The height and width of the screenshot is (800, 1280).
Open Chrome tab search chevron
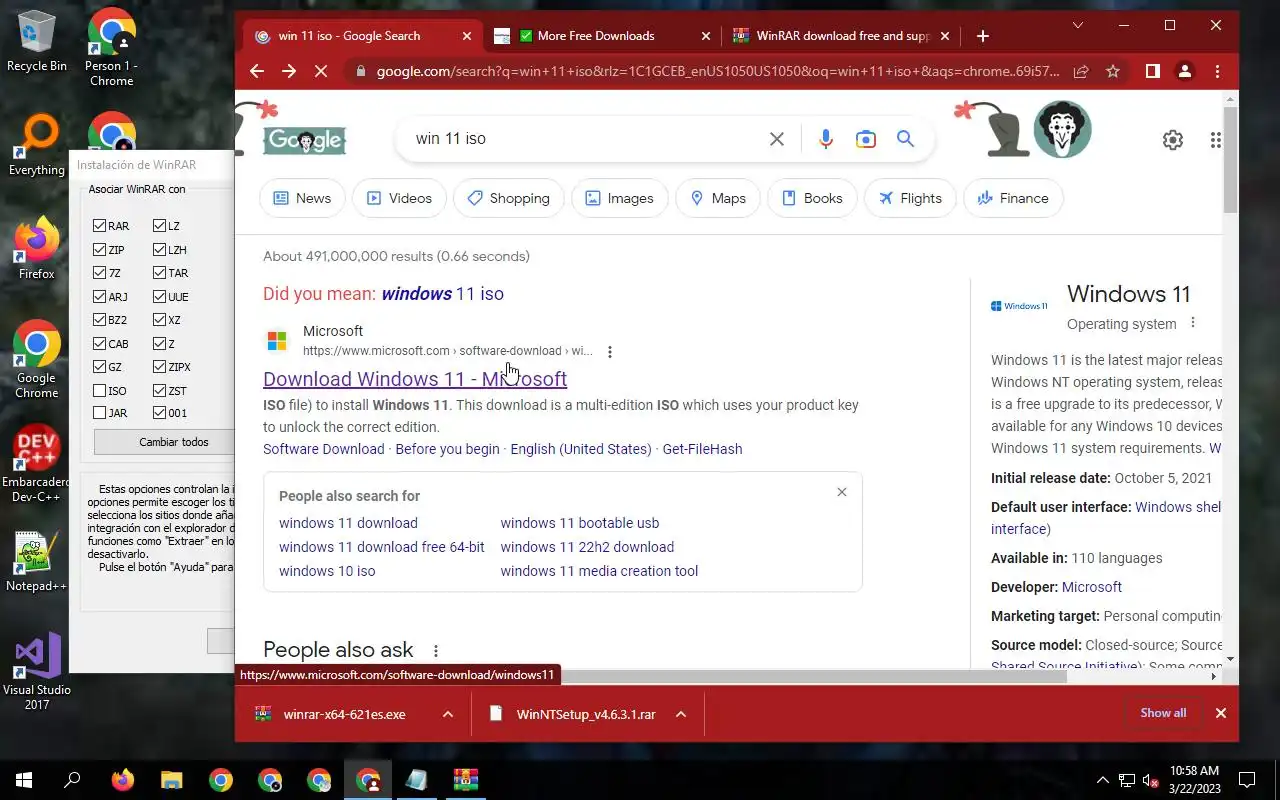point(1077,25)
